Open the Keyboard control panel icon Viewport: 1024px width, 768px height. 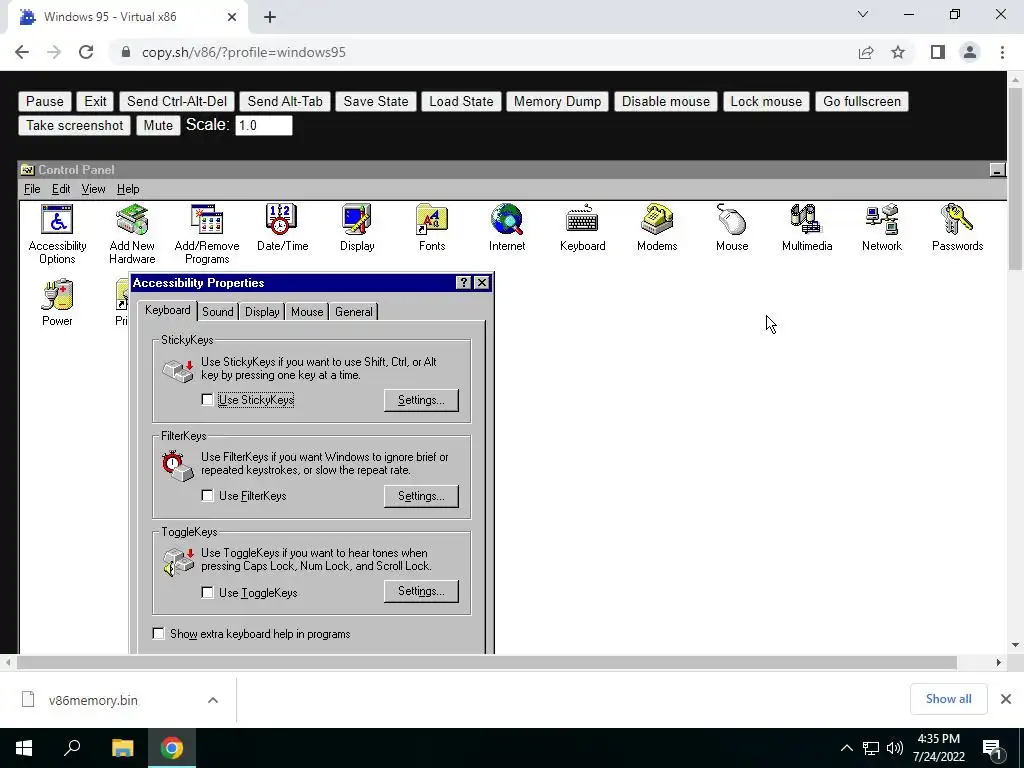point(583,227)
